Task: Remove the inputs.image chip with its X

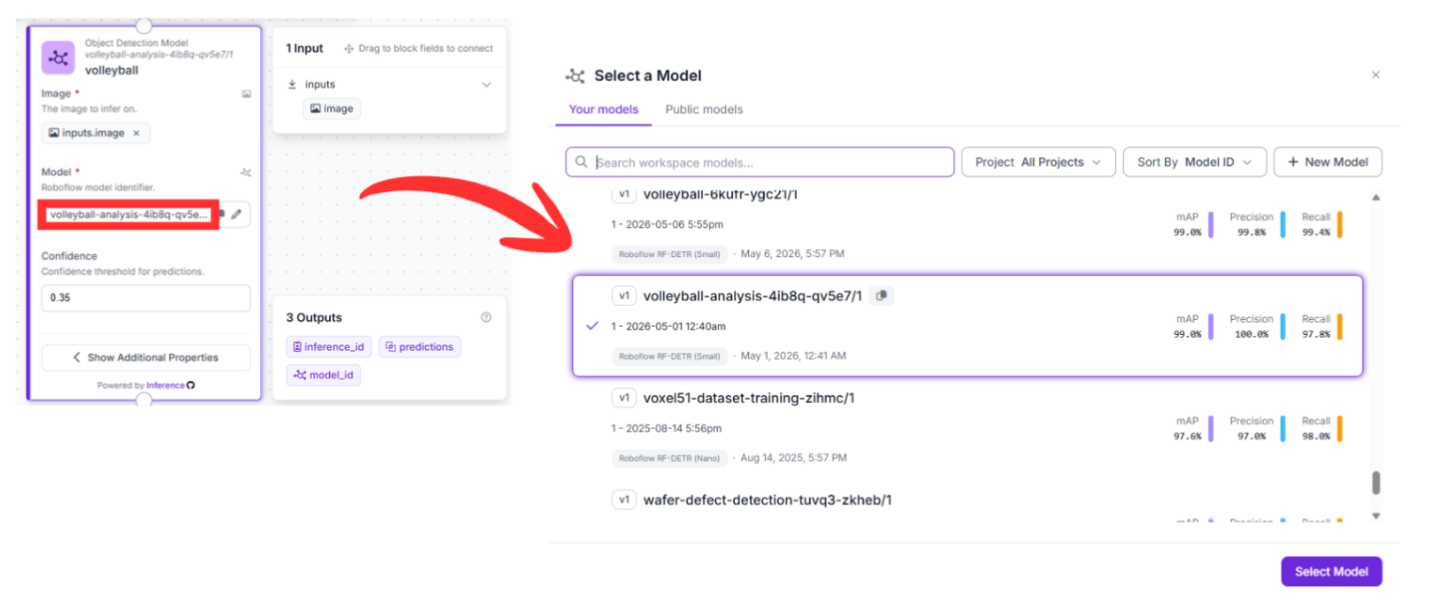Action: pyautogui.click(x=137, y=132)
